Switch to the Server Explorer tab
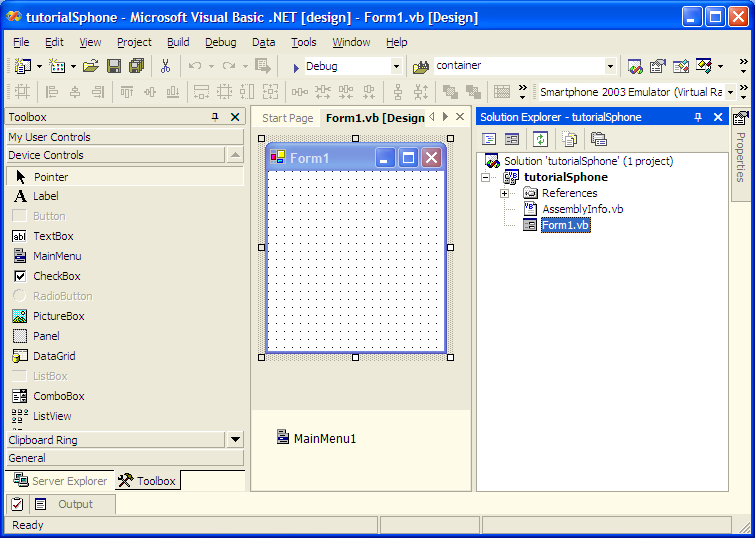755x538 pixels. tap(61, 481)
